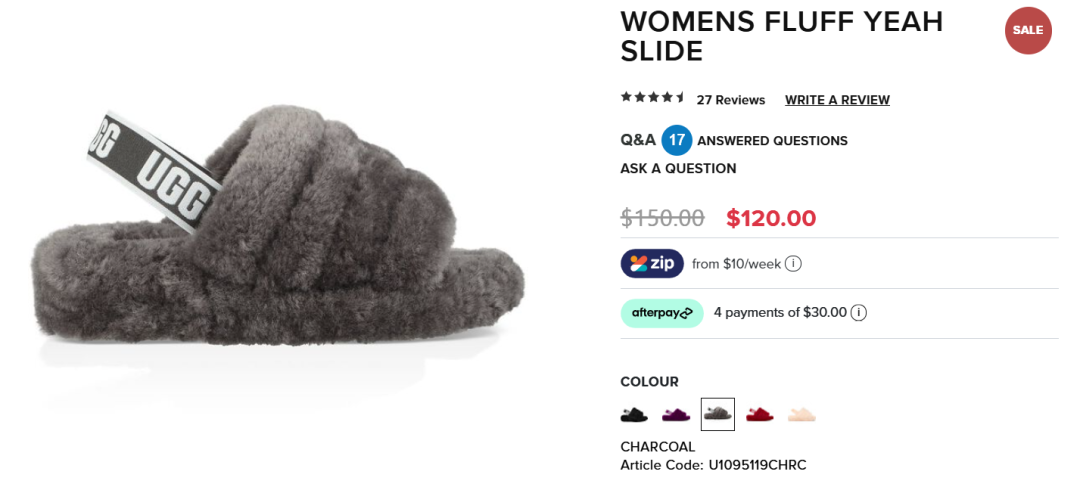Image resolution: width=1080 pixels, height=487 pixels.
Task: Click the article code U1095119CHRC text
Action: coord(714,465)
